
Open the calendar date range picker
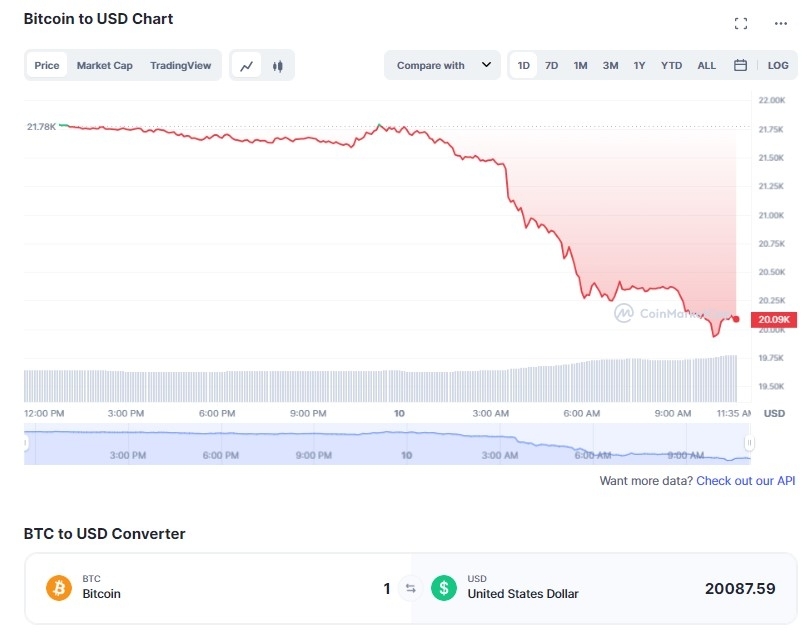click(740, 65)
